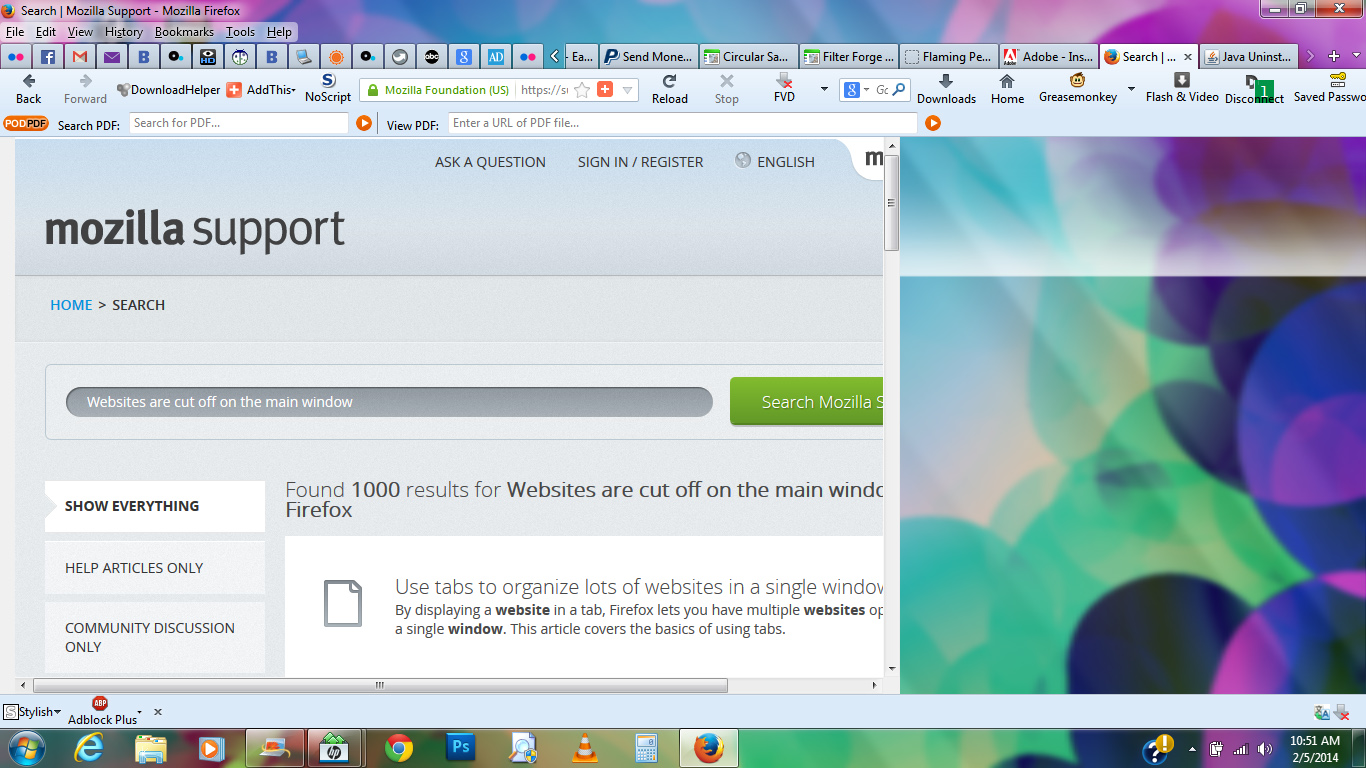Open the pinned purple envelope mail tab
Image resolution: width=1366 pixels, height=768 pixels.
112,57
